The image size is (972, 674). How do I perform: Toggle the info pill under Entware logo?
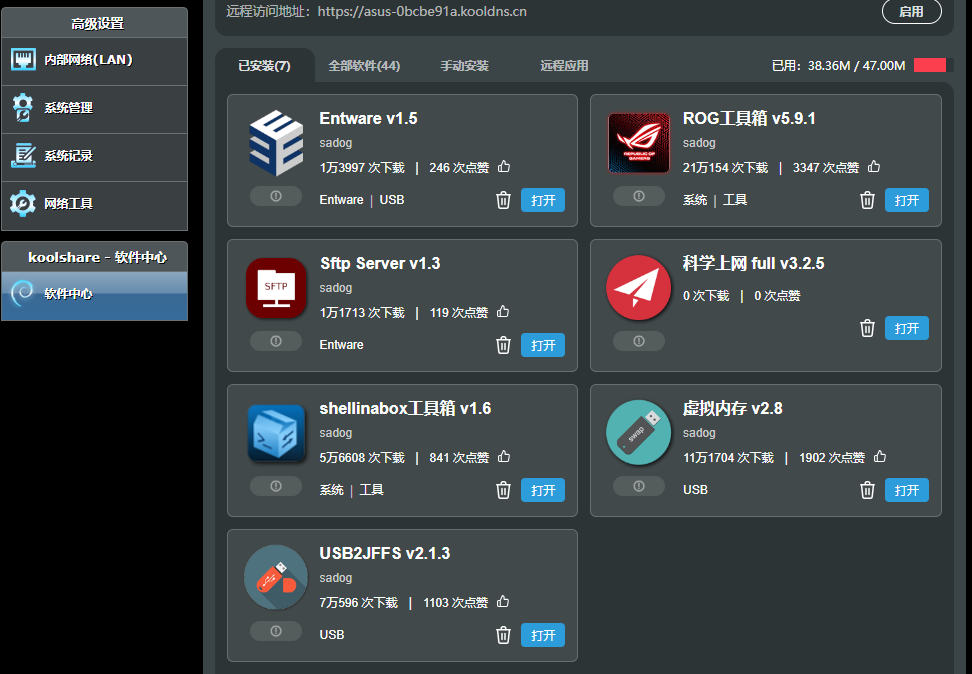(x=276, y=196)
